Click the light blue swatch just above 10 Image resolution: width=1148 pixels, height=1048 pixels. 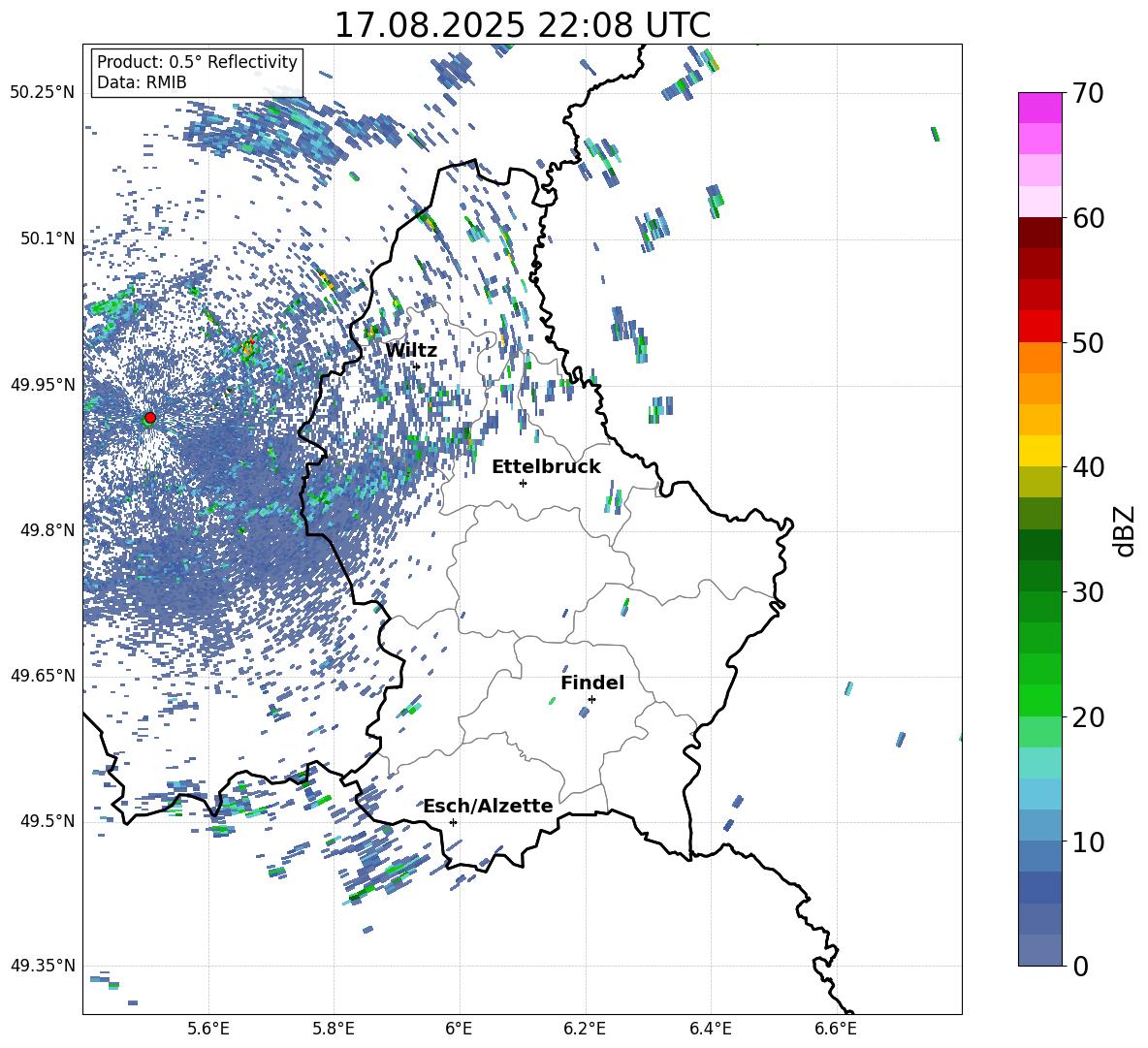tap(1039, 826)
